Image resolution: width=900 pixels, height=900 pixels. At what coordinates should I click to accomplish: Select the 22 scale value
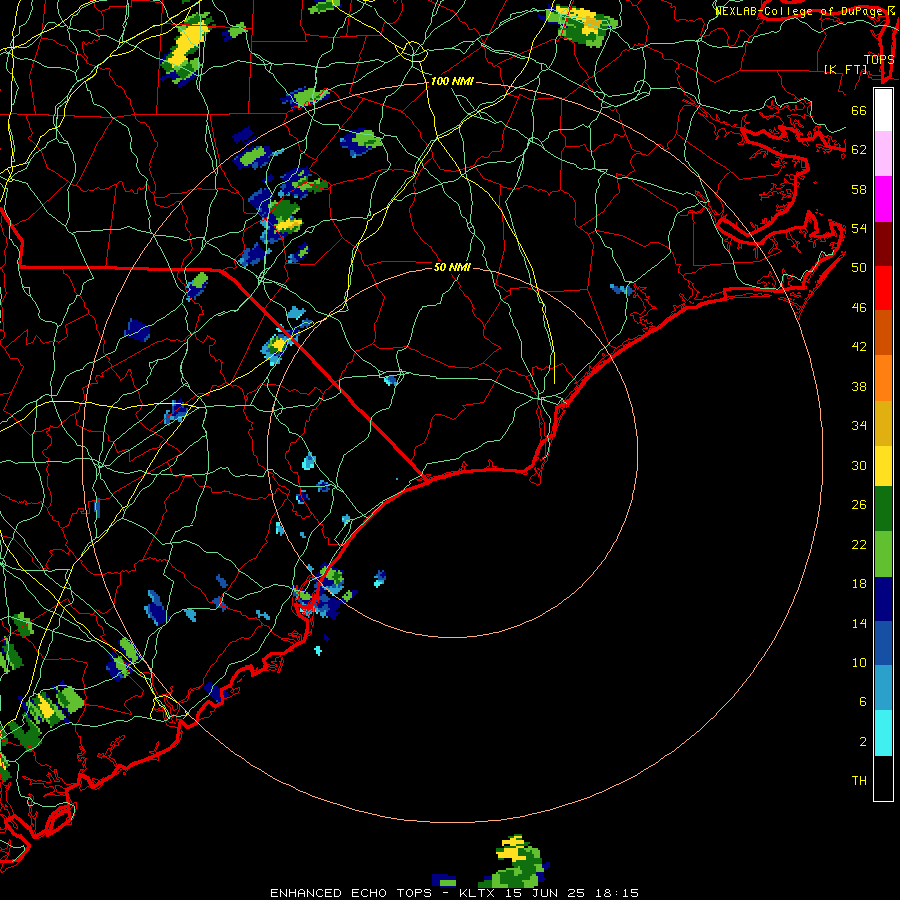(x=859, y=544)
